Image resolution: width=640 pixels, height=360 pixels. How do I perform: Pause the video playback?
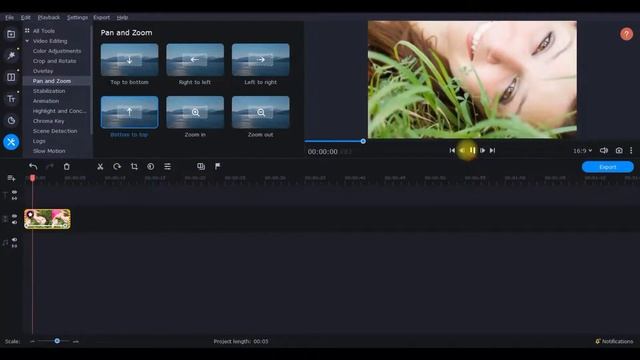coord(472,150)
